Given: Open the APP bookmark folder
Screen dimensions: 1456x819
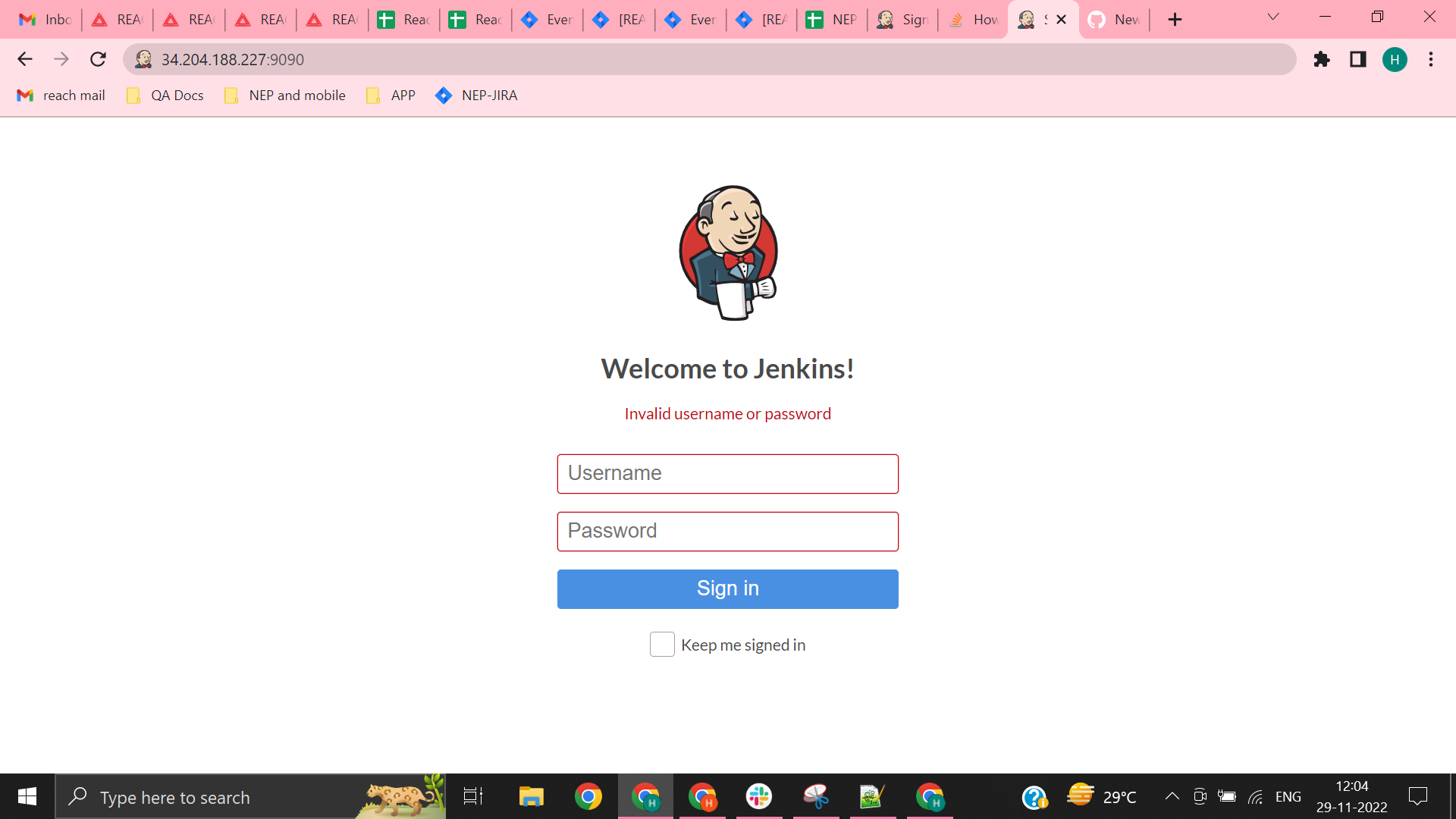Looking at the screenshot, I should [x=391, y=96].
